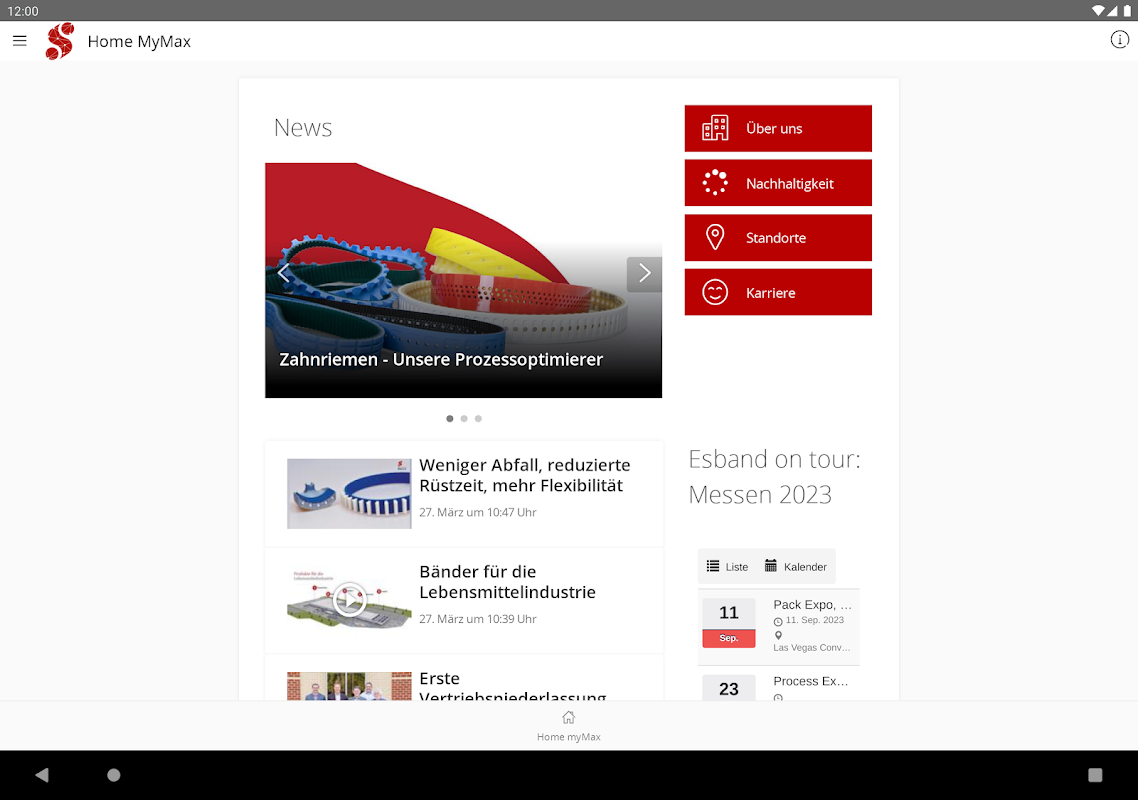Click timestamp 27. März um 10:47 Uhr

pyautogui.click(x=478, y=513)
